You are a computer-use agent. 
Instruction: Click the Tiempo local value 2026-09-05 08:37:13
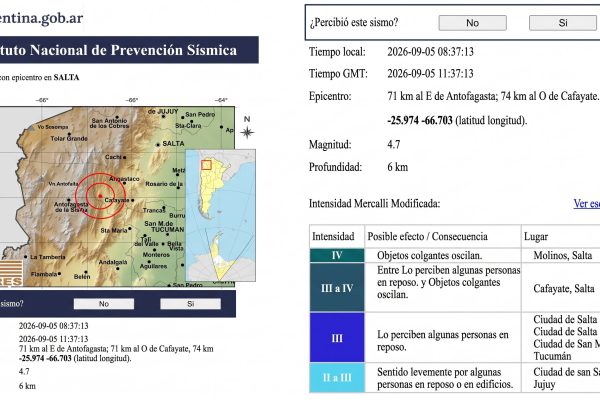(x=430, y=52)
